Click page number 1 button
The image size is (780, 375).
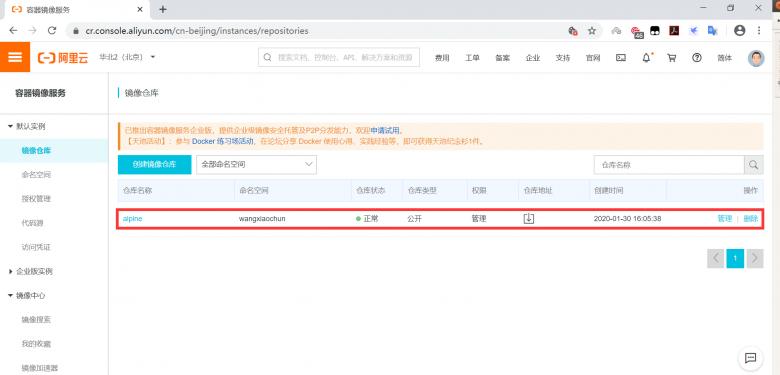pos(735,258)
